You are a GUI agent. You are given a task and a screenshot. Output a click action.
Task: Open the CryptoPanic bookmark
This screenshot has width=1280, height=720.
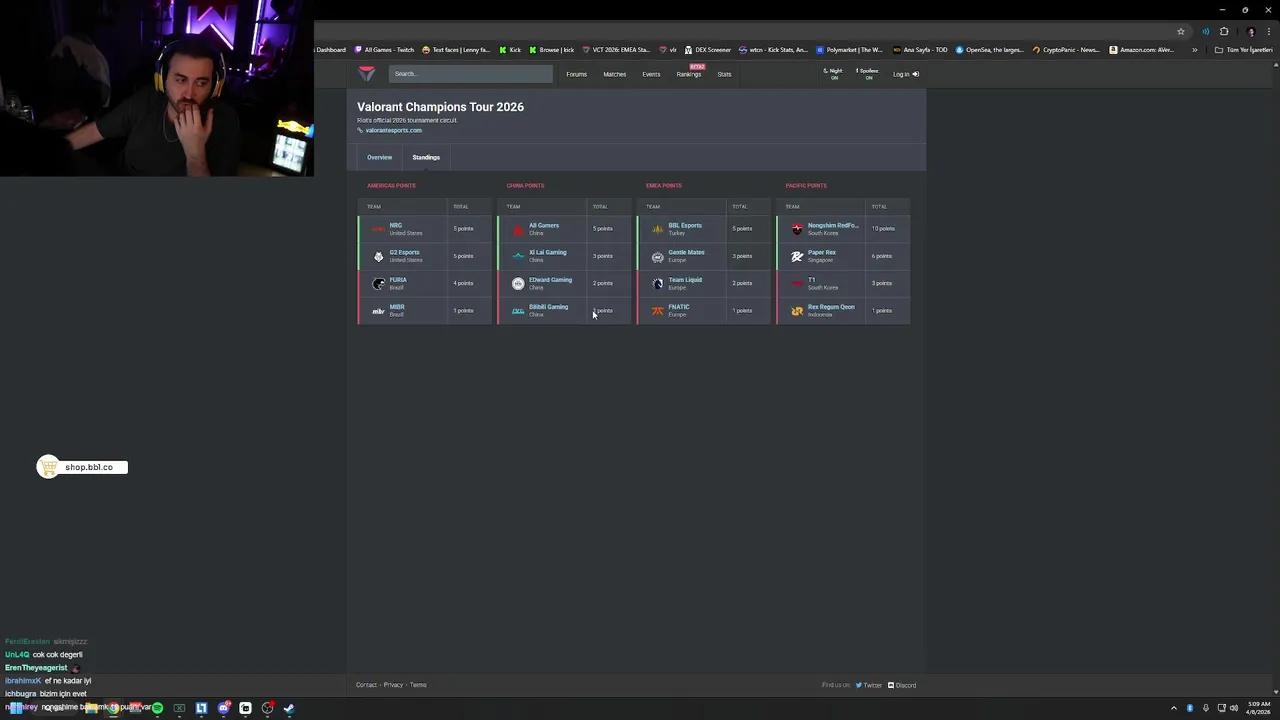1066,50
